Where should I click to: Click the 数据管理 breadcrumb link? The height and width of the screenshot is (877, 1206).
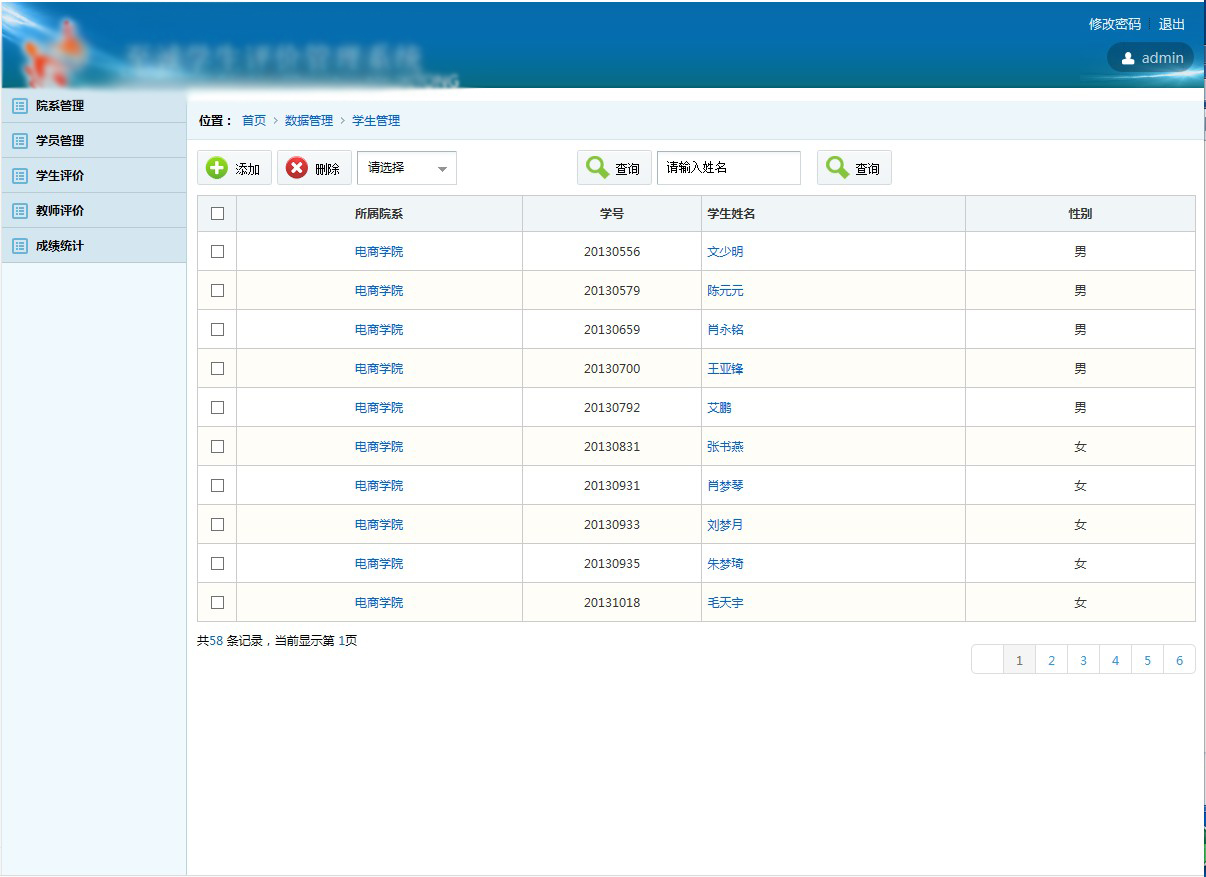click(x=309, y=120)
